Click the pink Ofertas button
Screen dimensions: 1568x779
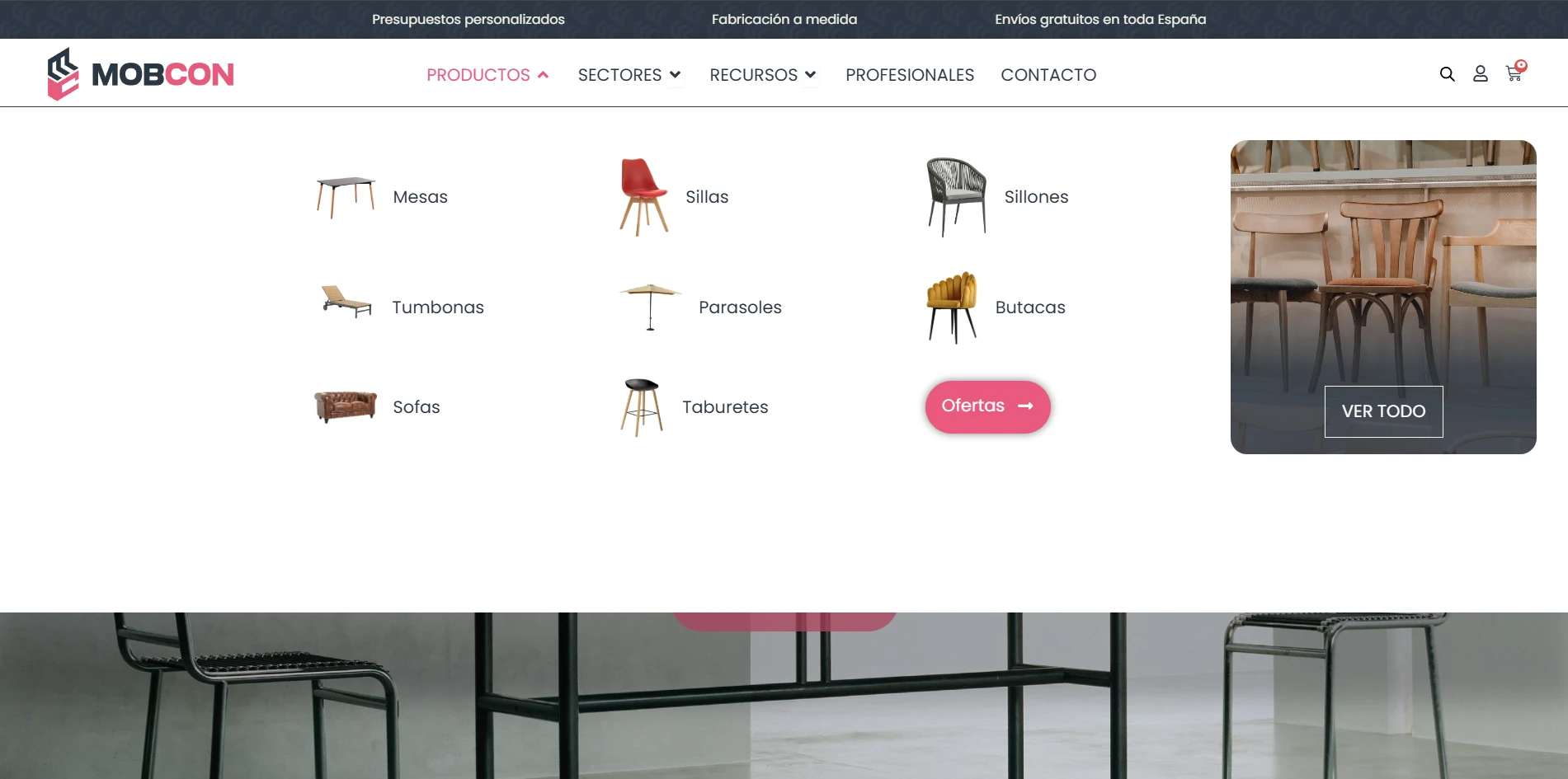tap(987, 406)
